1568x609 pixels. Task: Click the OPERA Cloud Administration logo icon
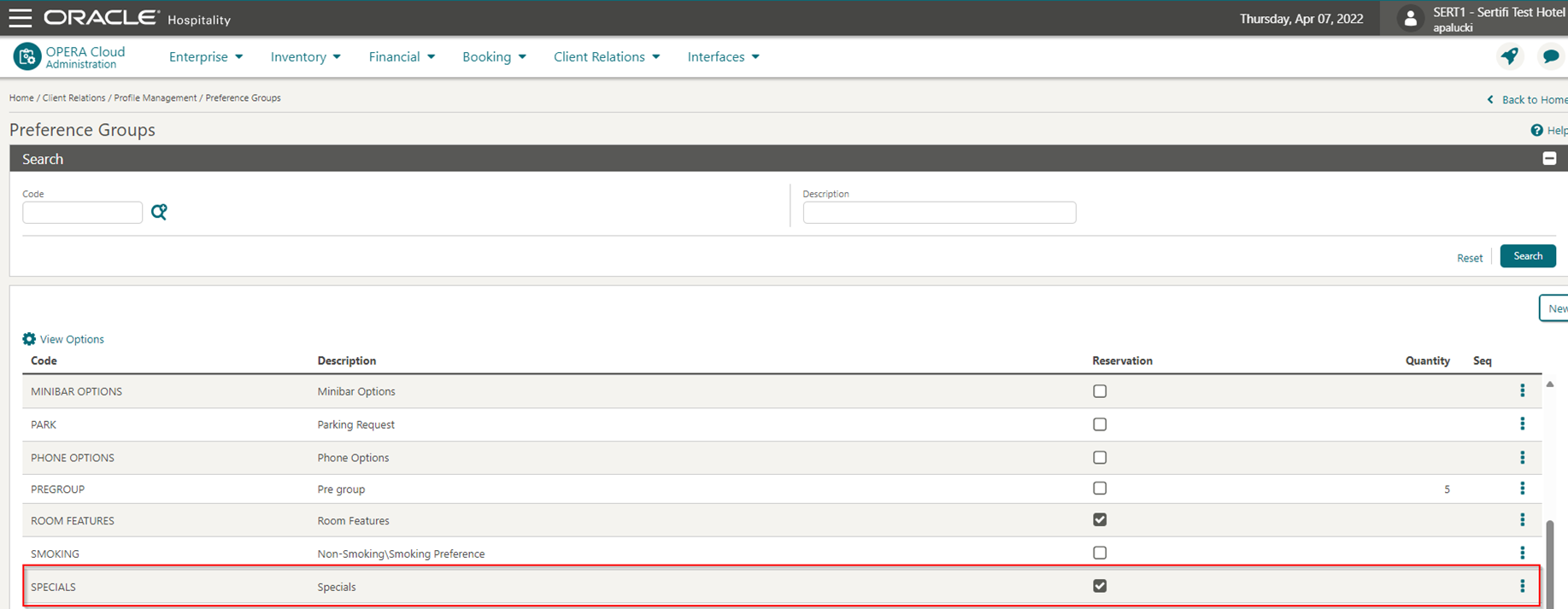point(26,56)
